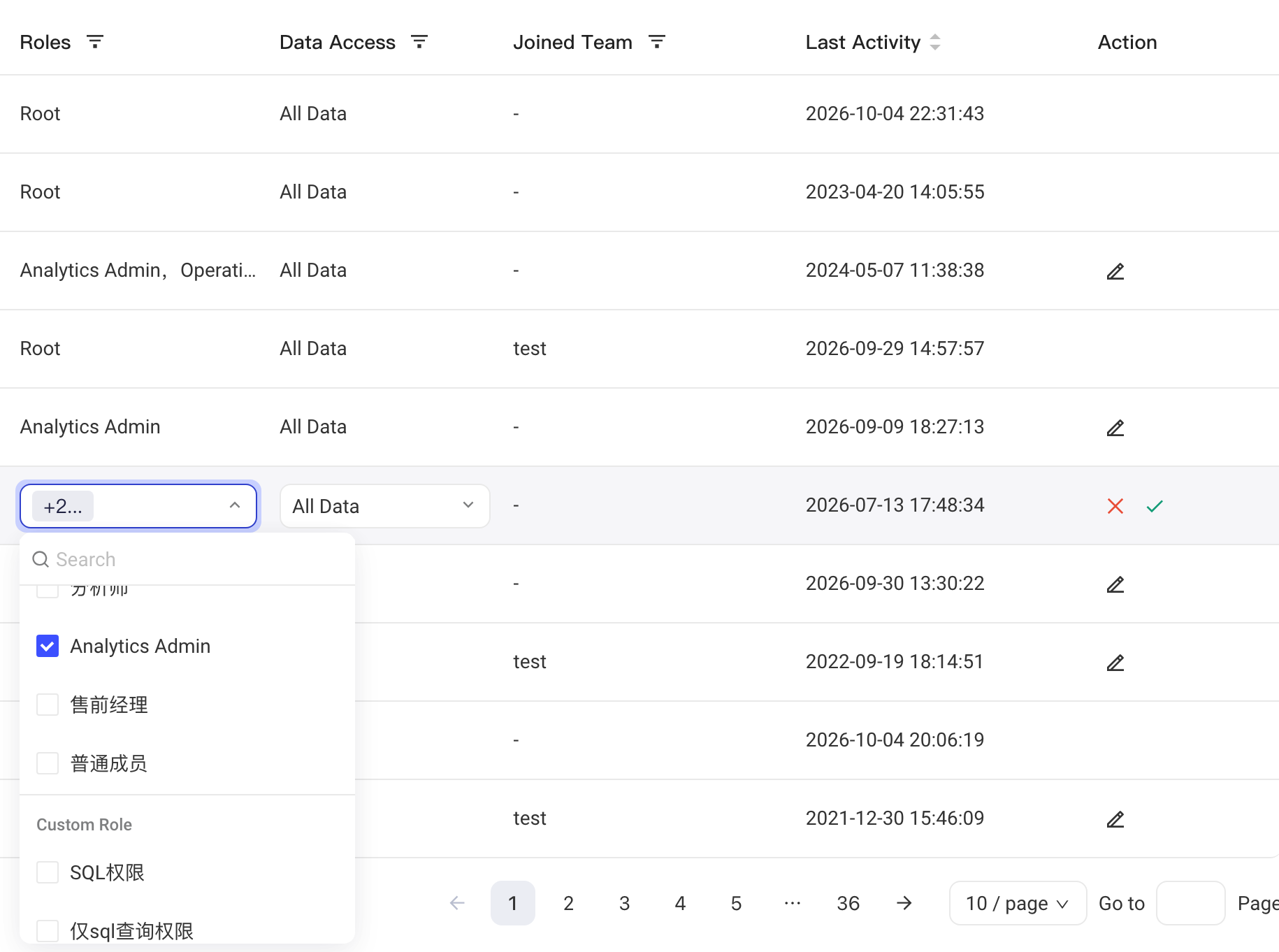Go to page 5
1279x952 pixels.
pos(737,903)
